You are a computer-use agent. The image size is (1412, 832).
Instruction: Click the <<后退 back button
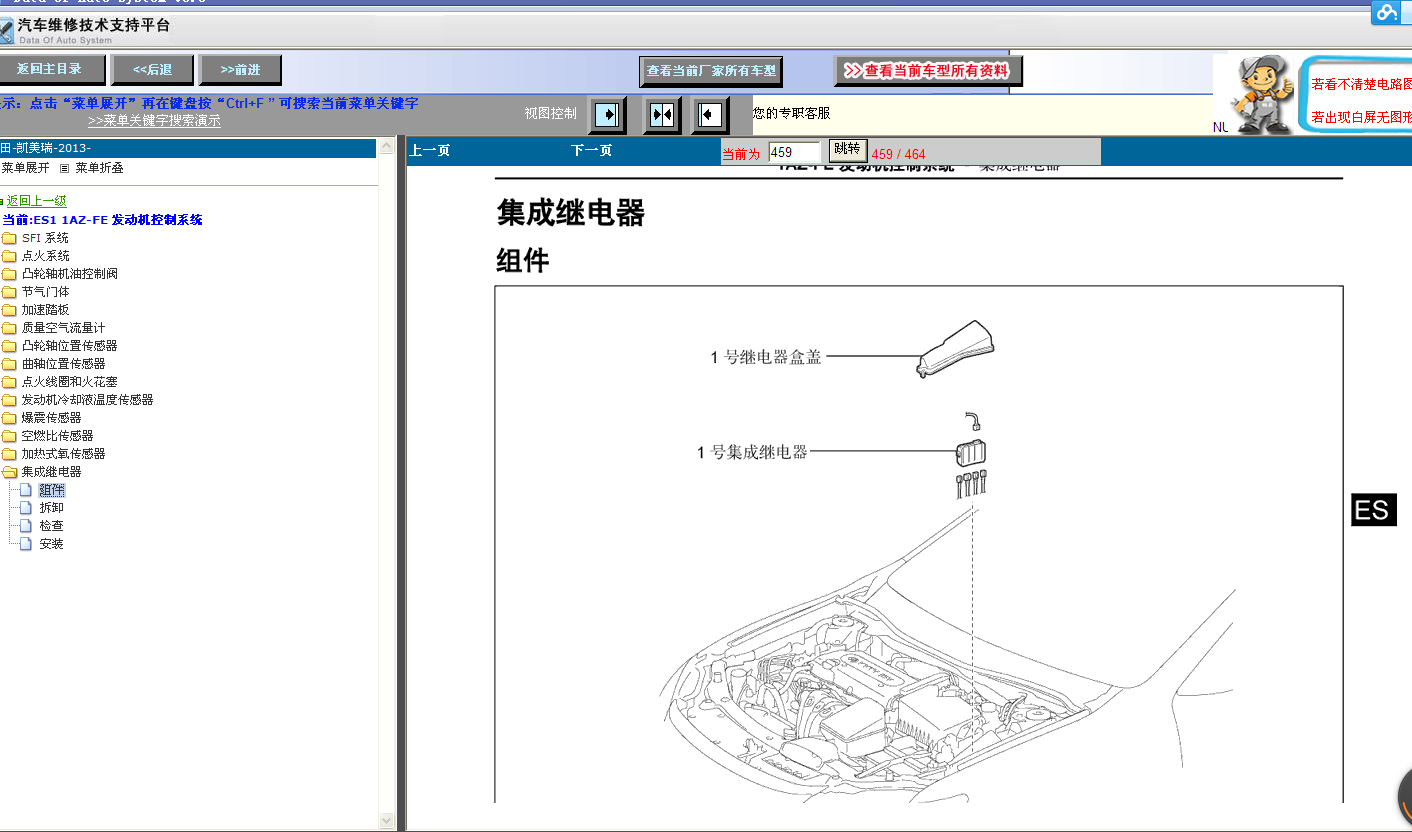pos(152,70)
